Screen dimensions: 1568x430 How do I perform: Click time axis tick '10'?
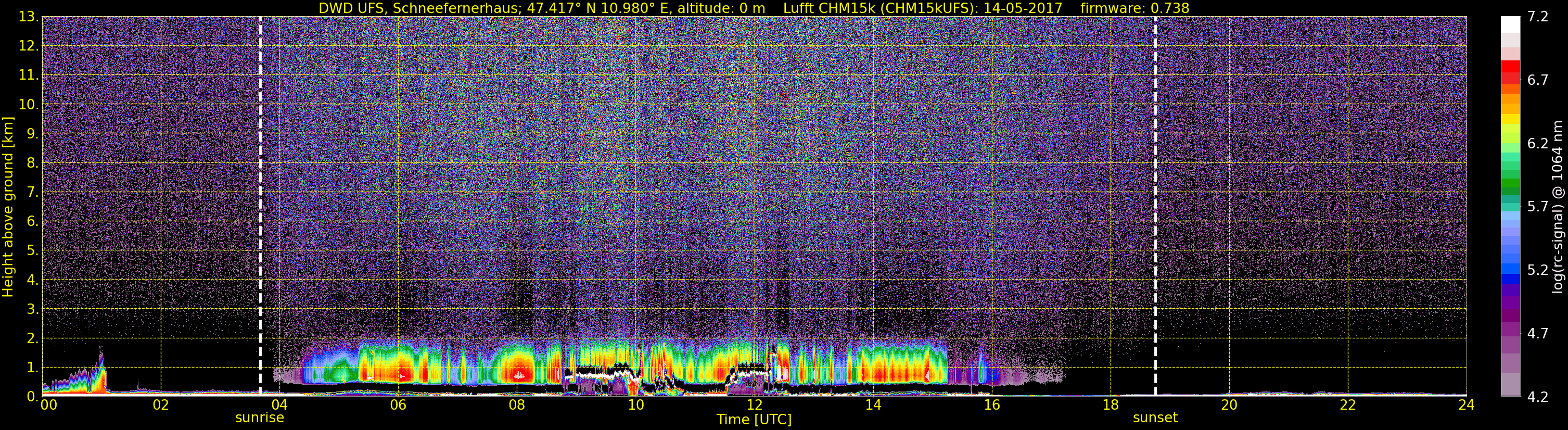pyautogui.click(x=635, y=405)
